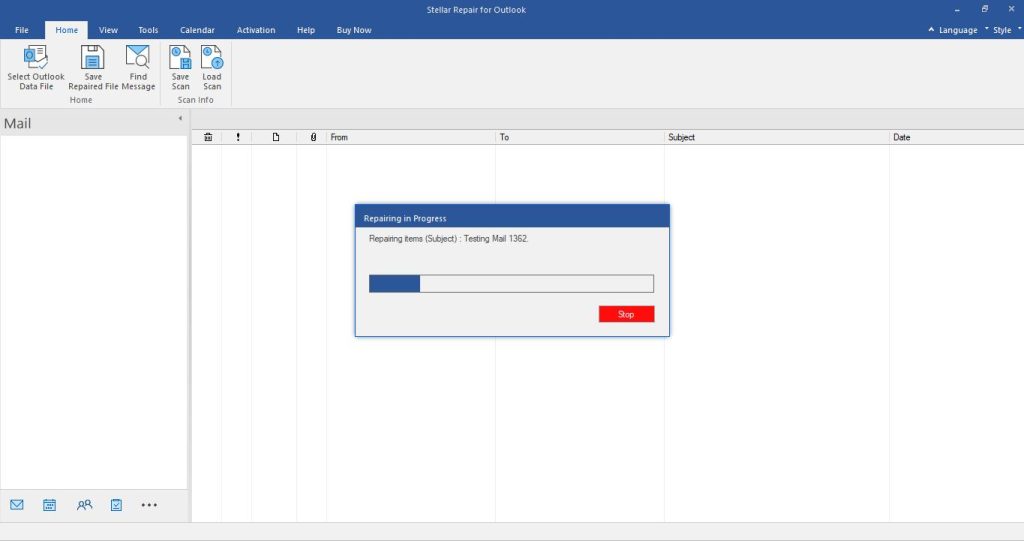
Task: Collapse the Mail pane arrow
Action: click(180, 118)
